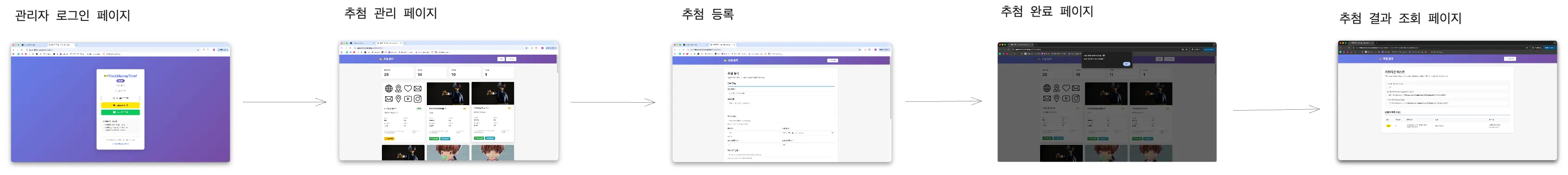Image resolution: width=1568 pixels, height=175 pixels.
Task: Click PockMoneyThief logo on login card
Action: pyautogui.click(x=121, y=76)
